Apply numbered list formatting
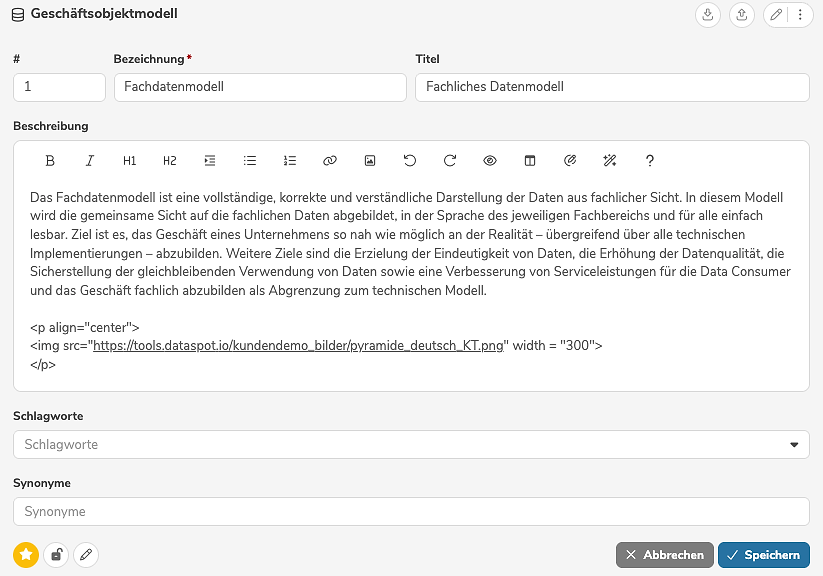 tap(289, 160)
